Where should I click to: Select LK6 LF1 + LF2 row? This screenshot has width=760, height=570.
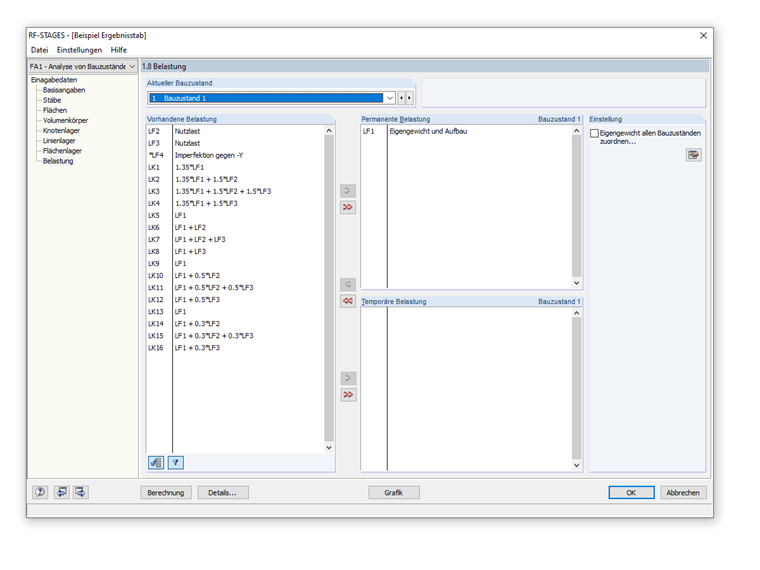235,227
